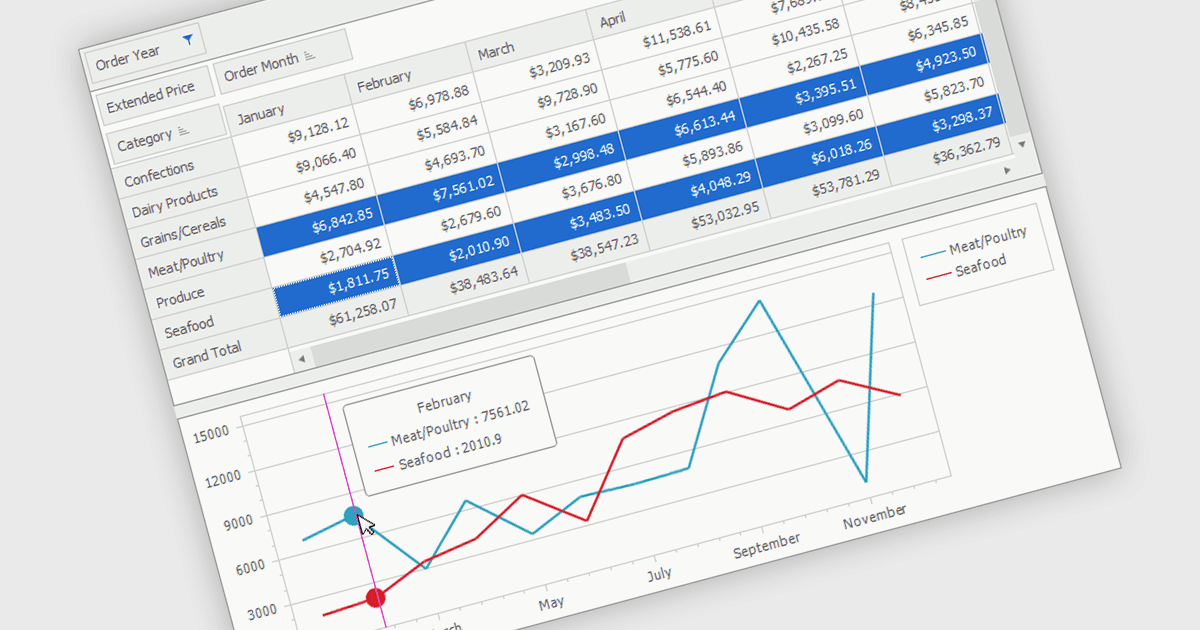Image resolution: width=1200 pixels, height=630 pixels.
Task: Click the cell with $36,362.79
Action: [966, 150]
